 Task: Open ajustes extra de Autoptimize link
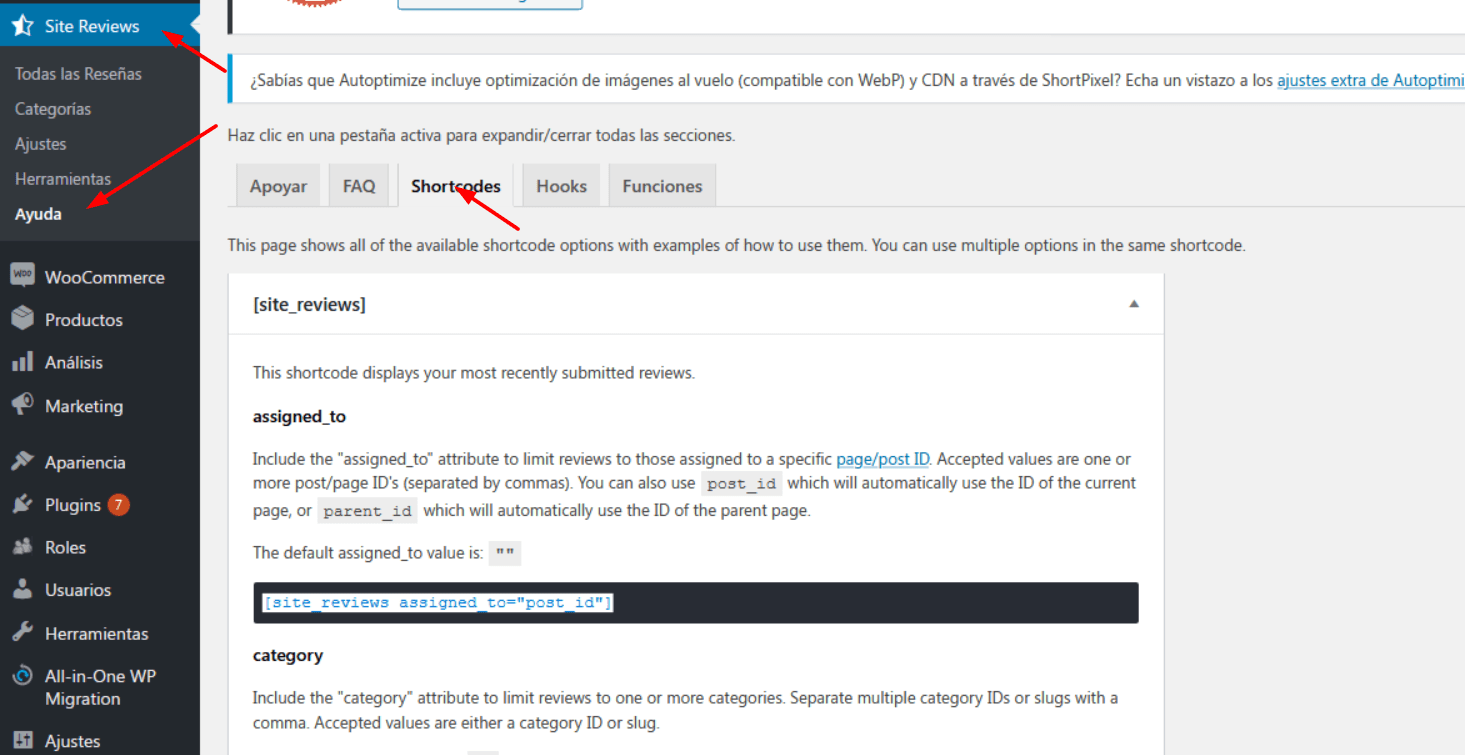click(x=1371, y=81)
